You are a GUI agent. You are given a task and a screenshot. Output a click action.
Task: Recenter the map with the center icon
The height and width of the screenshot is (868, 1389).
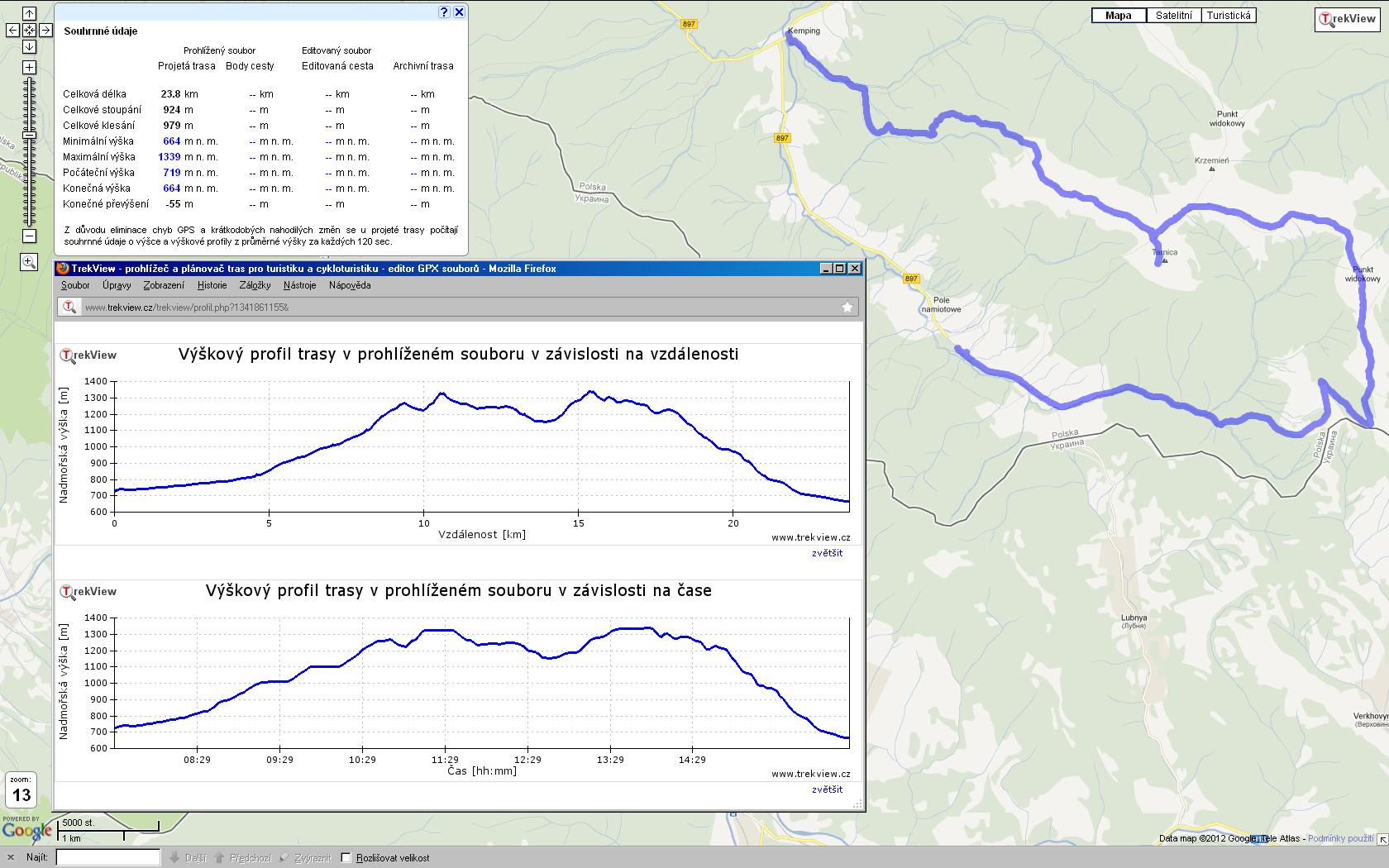(x=29, y=30)
